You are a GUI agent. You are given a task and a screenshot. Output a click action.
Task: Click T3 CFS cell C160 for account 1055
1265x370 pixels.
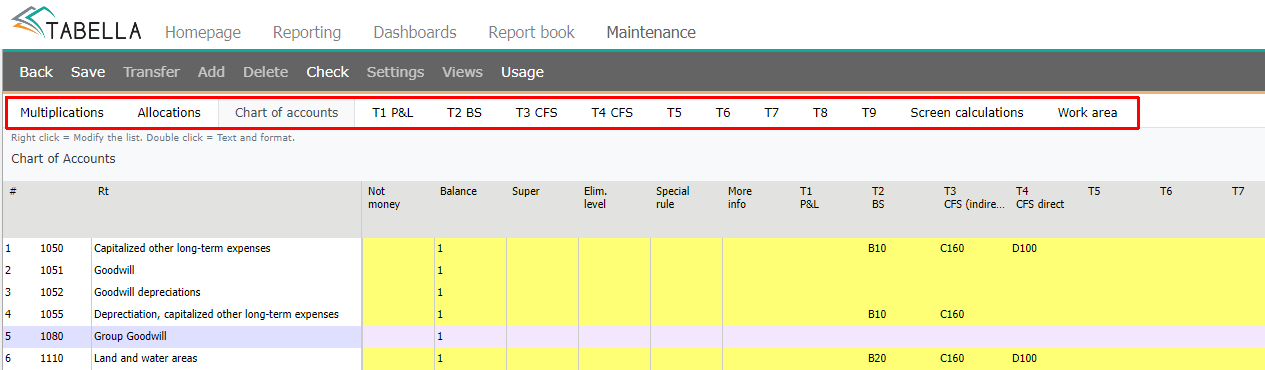(952, 314)
